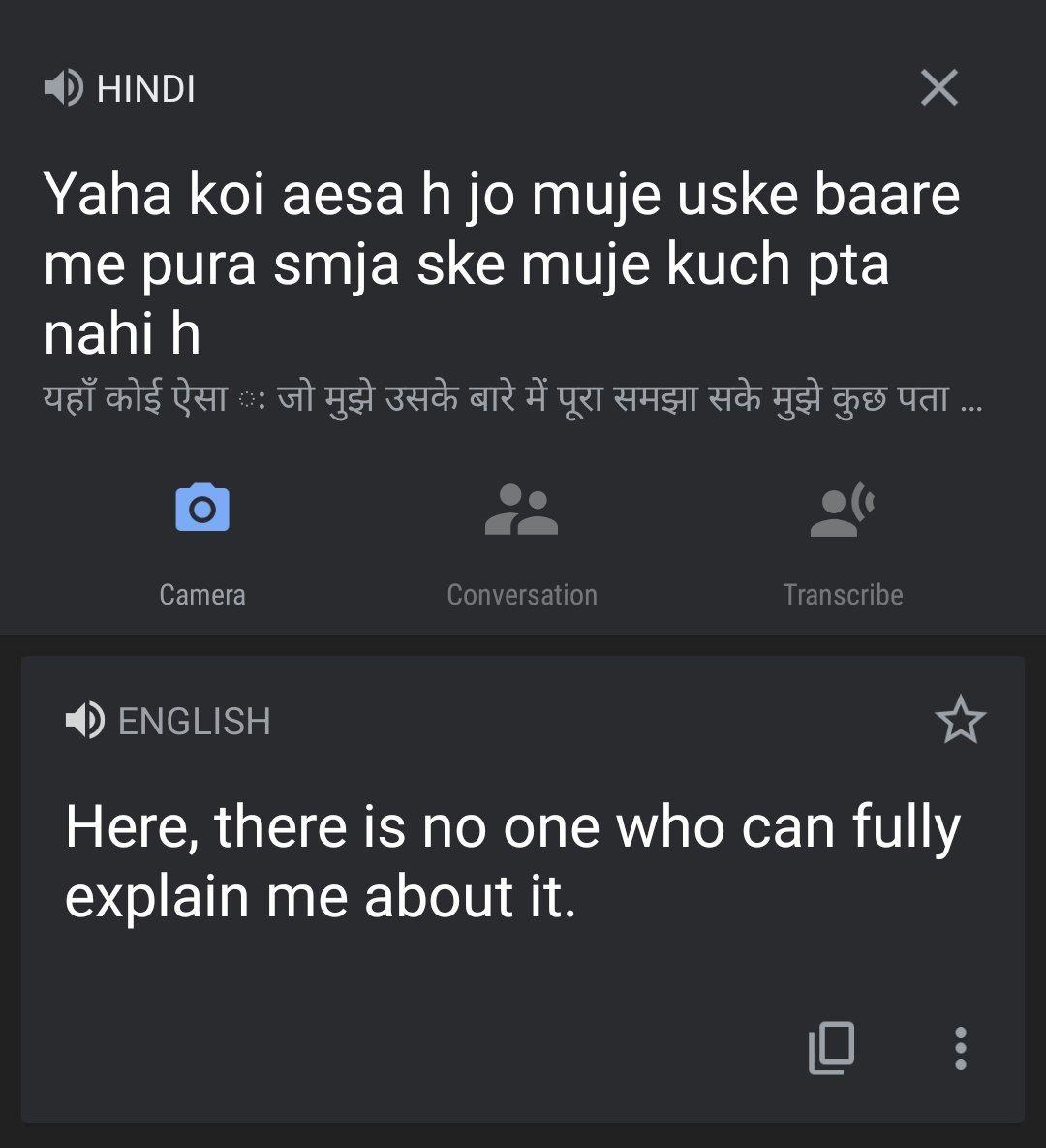The height and width of the screenshot is (1148, 1046).
Task: Tap 'nahi h' on the last input line
Action: coord(122,333)
